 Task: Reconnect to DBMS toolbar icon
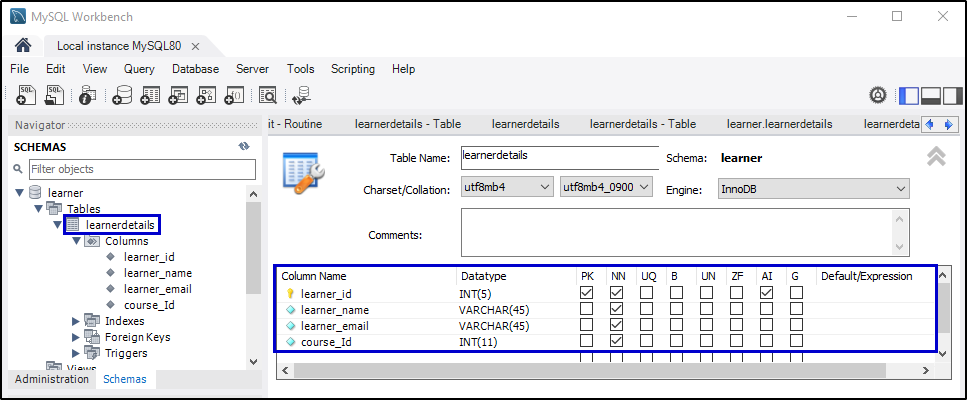tap(302, 94)
